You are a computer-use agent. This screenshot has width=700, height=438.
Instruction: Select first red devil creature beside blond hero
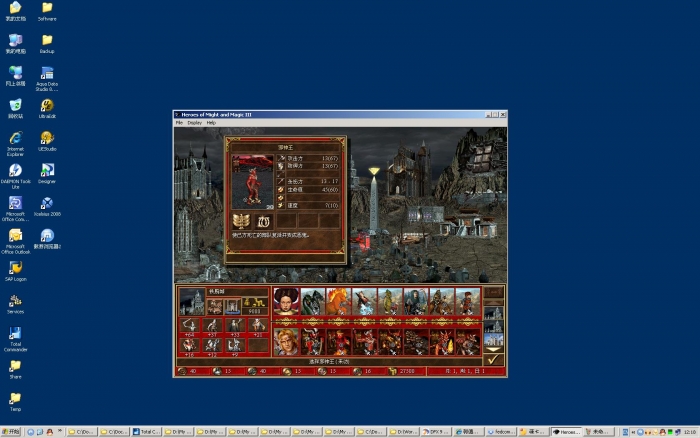pos(312,342)
